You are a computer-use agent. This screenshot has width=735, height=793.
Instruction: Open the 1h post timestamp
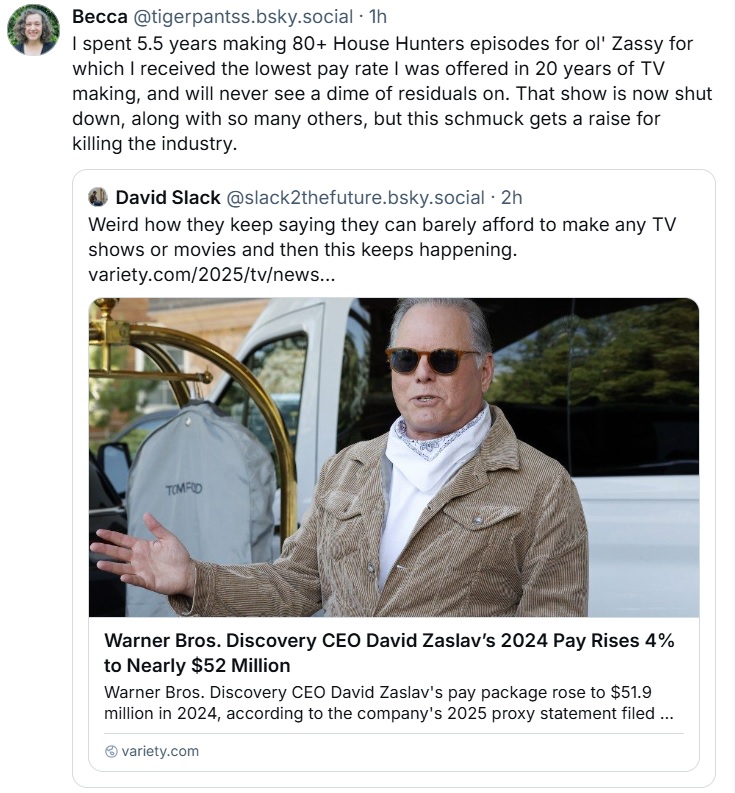(378, 17)
